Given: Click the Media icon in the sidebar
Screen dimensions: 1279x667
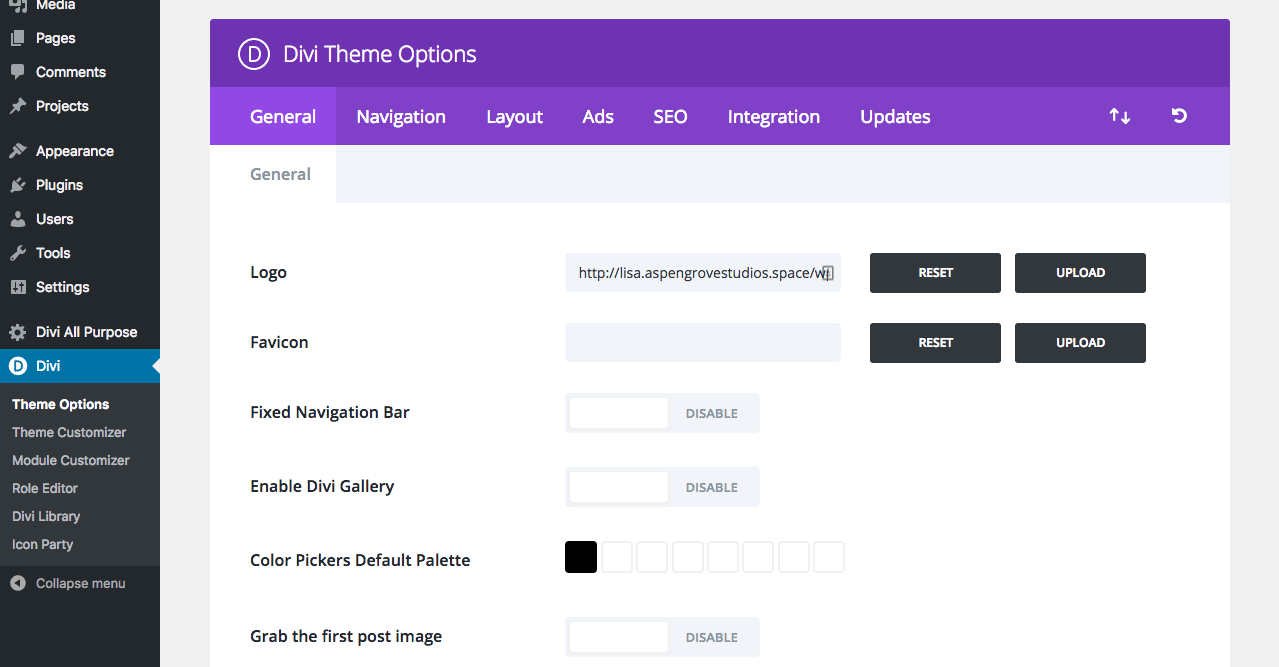Looking at the screenshot, I should click(18, 6).
